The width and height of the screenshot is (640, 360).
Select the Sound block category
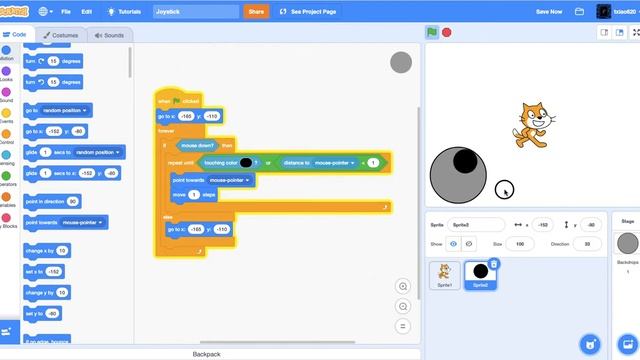[x=6, y=95]
